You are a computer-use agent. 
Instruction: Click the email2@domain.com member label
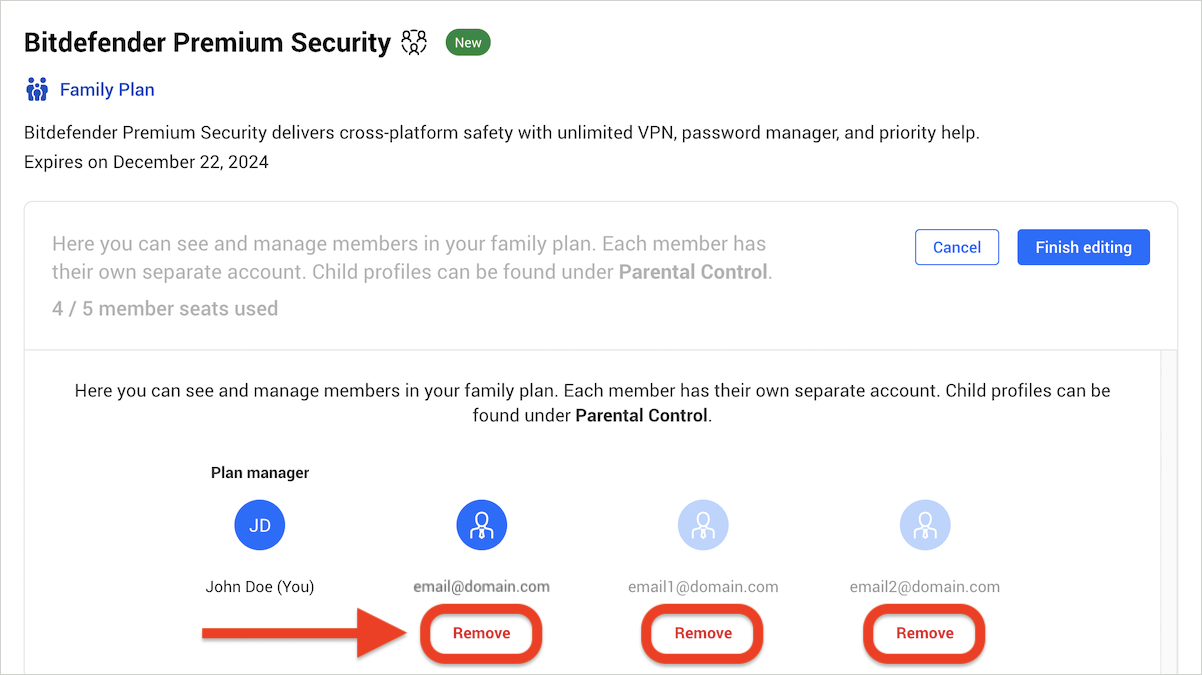coord(925,587)
